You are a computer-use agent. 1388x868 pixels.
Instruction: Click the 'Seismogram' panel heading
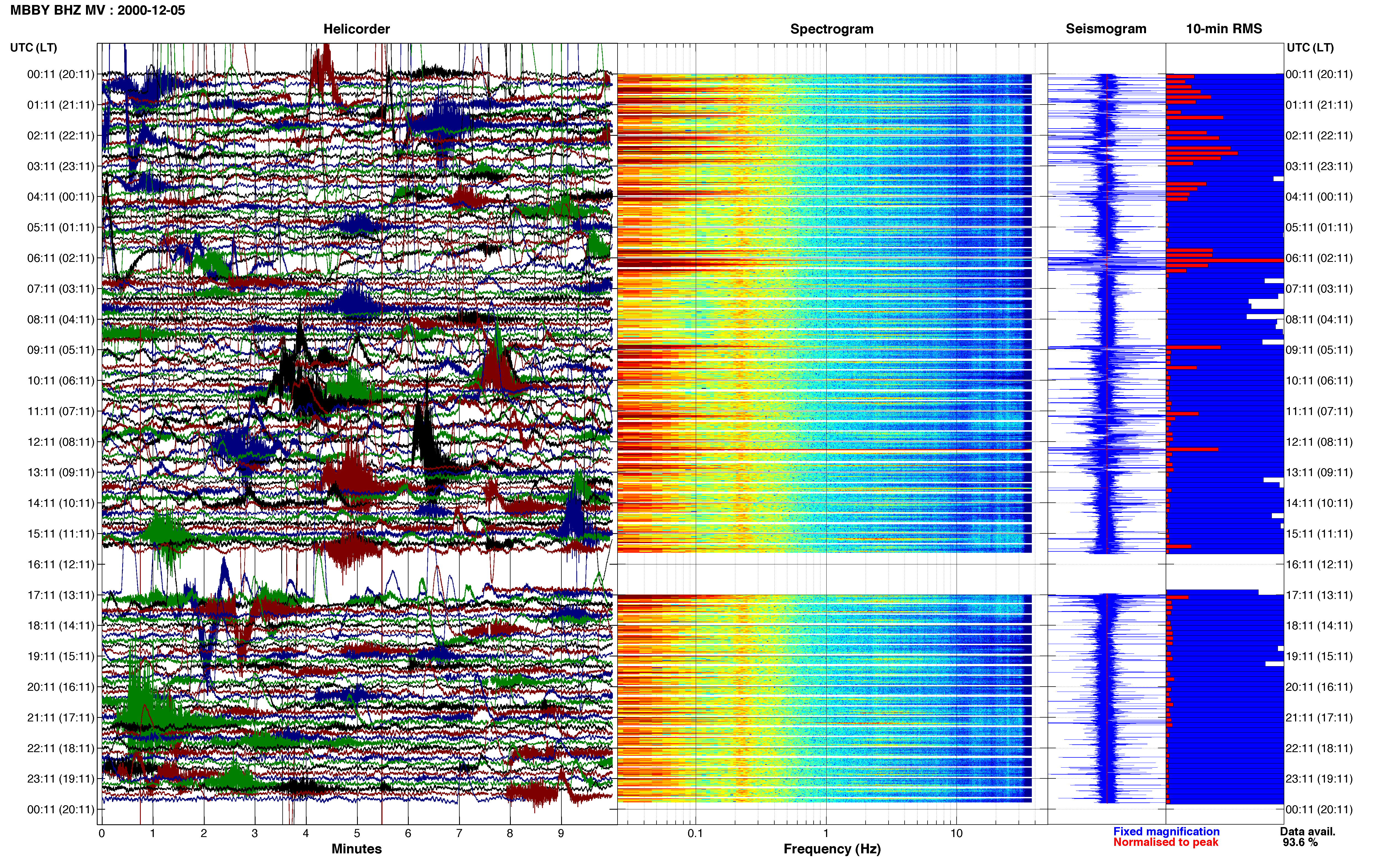pos(1106,29)
